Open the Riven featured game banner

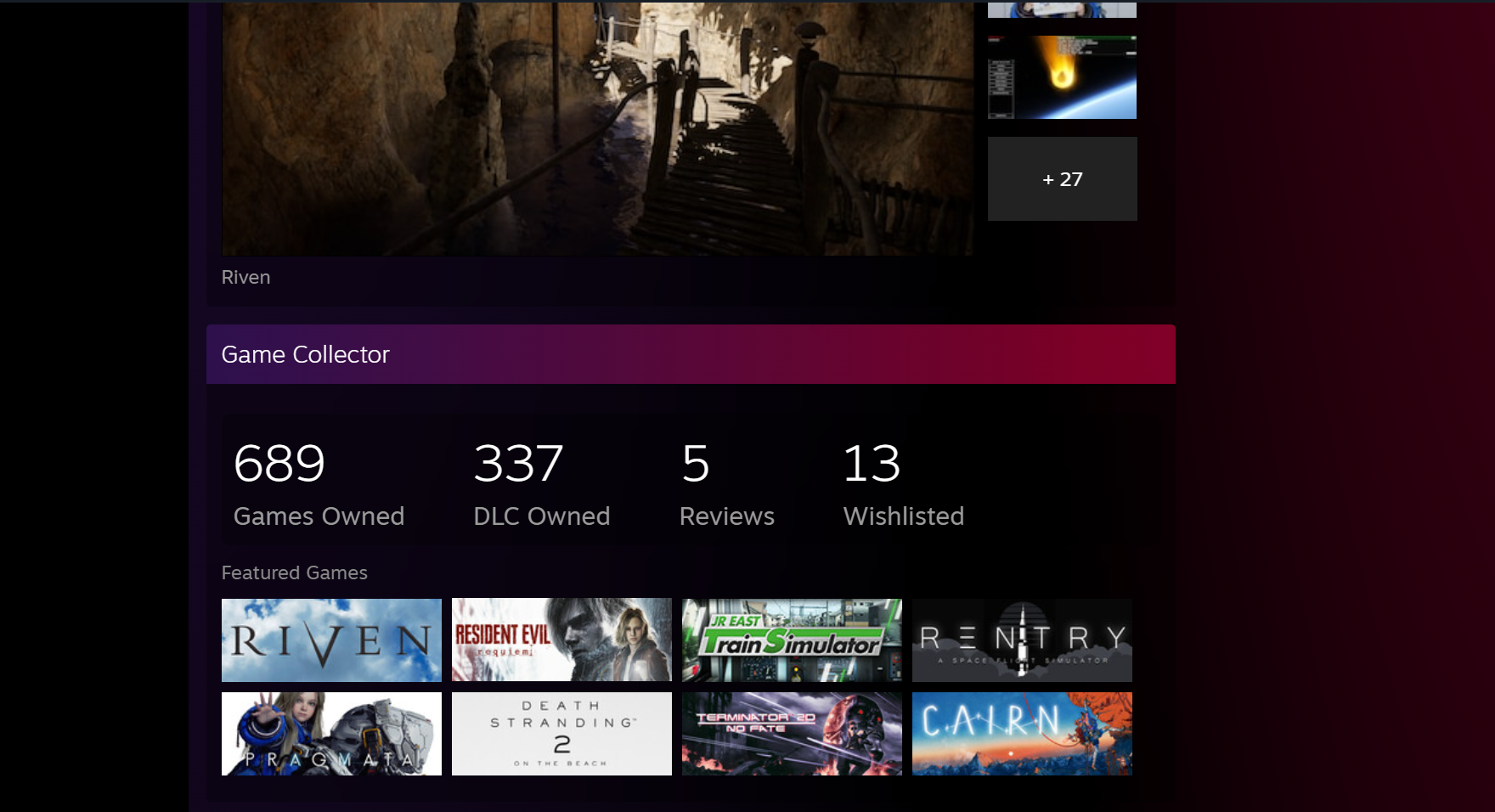pos(331,640)
